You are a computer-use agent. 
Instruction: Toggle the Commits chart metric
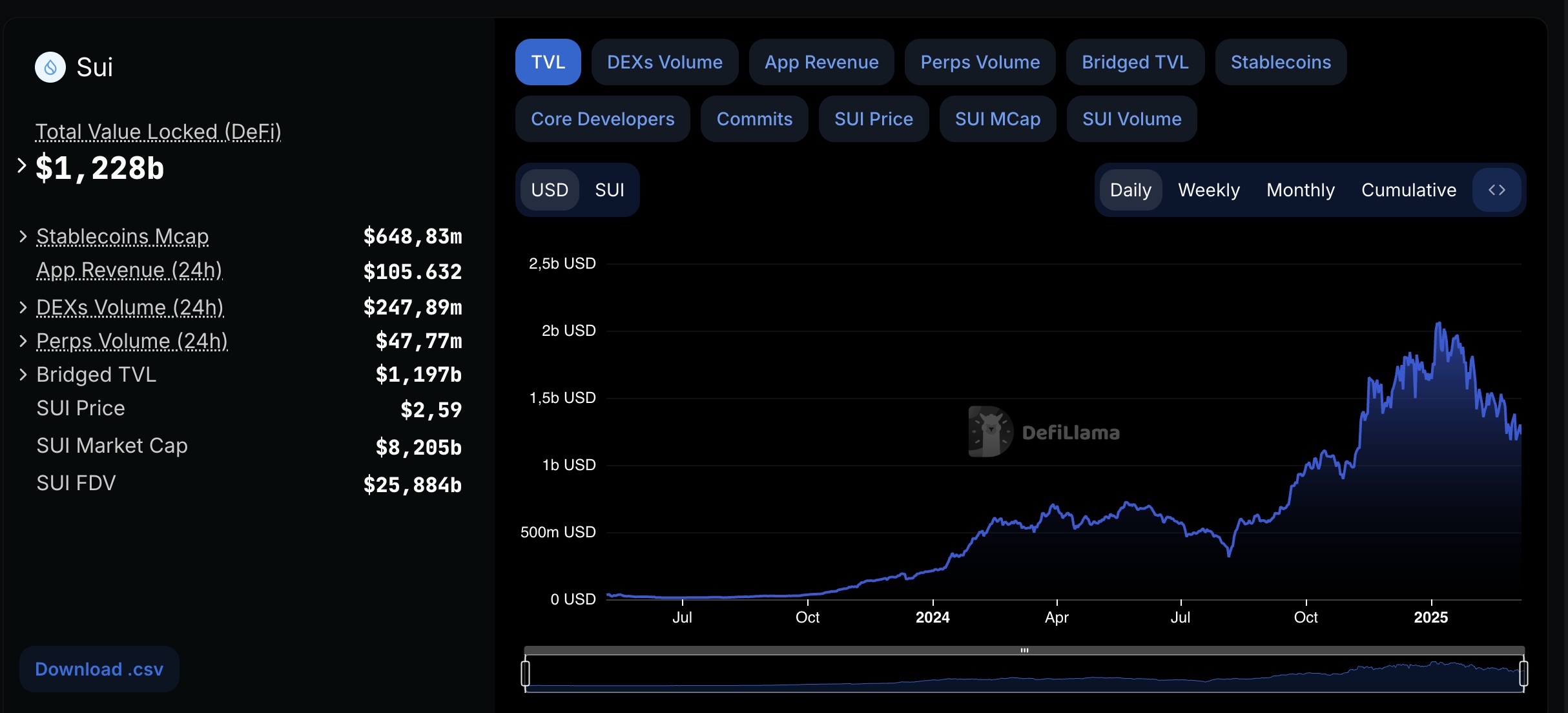click(x=754, y=119)
